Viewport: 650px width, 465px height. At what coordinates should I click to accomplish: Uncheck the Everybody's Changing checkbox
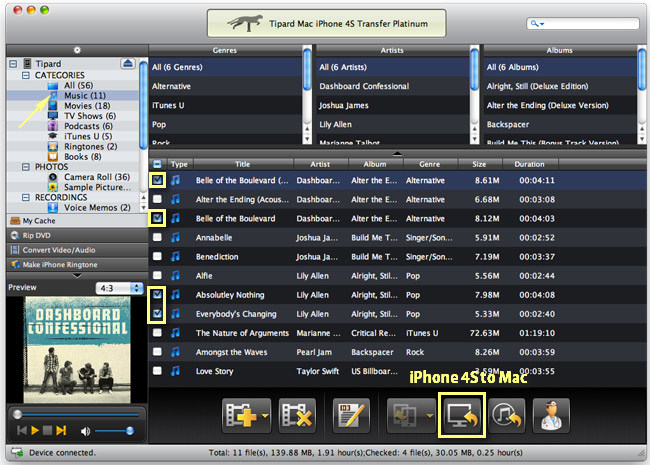(x=158, y=314)
